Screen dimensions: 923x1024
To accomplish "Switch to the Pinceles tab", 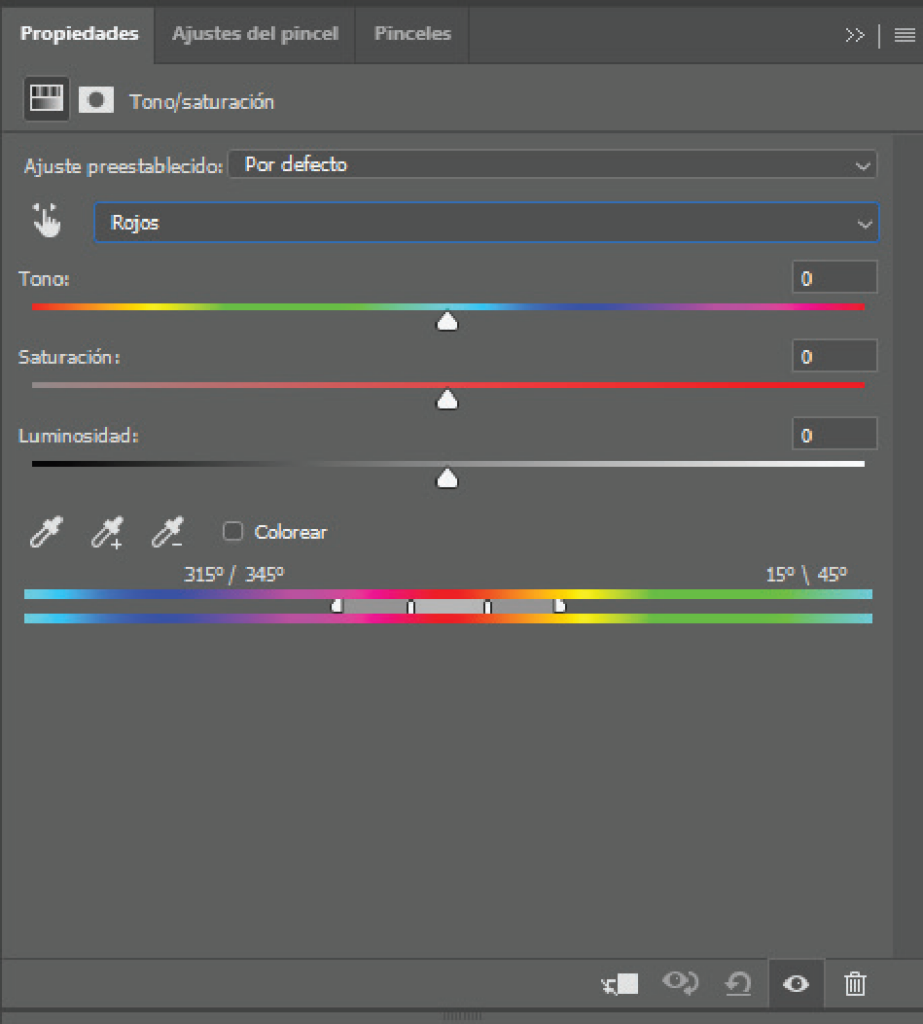I will 412,33.
